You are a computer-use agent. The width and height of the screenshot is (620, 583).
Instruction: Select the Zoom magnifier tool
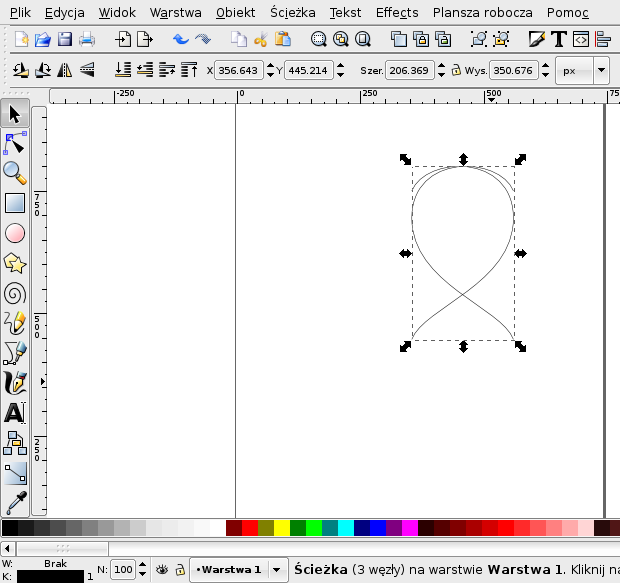(x=14, y=173)
